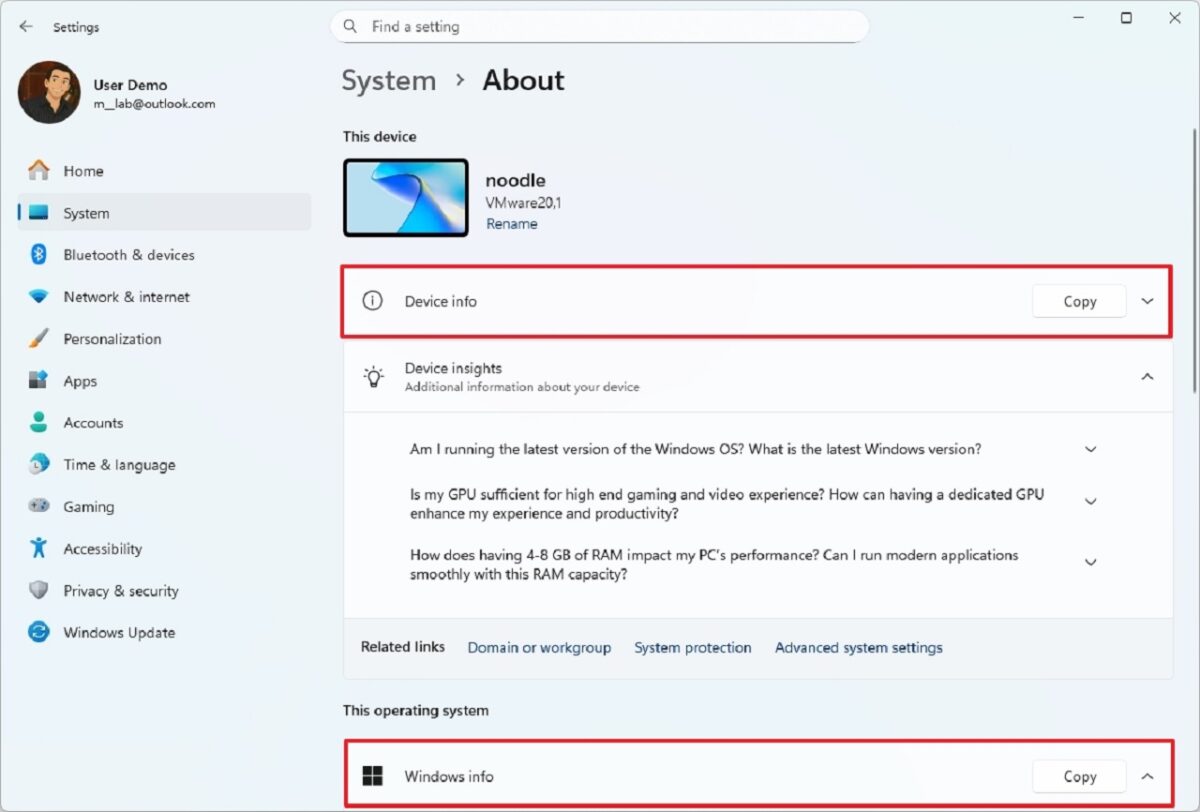Go to Time & language settings
The height and width of the screenshot is (812, 1200).
tap(118, 465)
